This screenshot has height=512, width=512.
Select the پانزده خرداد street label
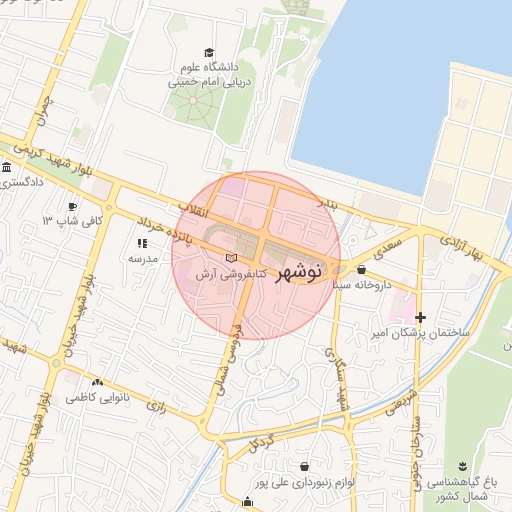point(164,231)
